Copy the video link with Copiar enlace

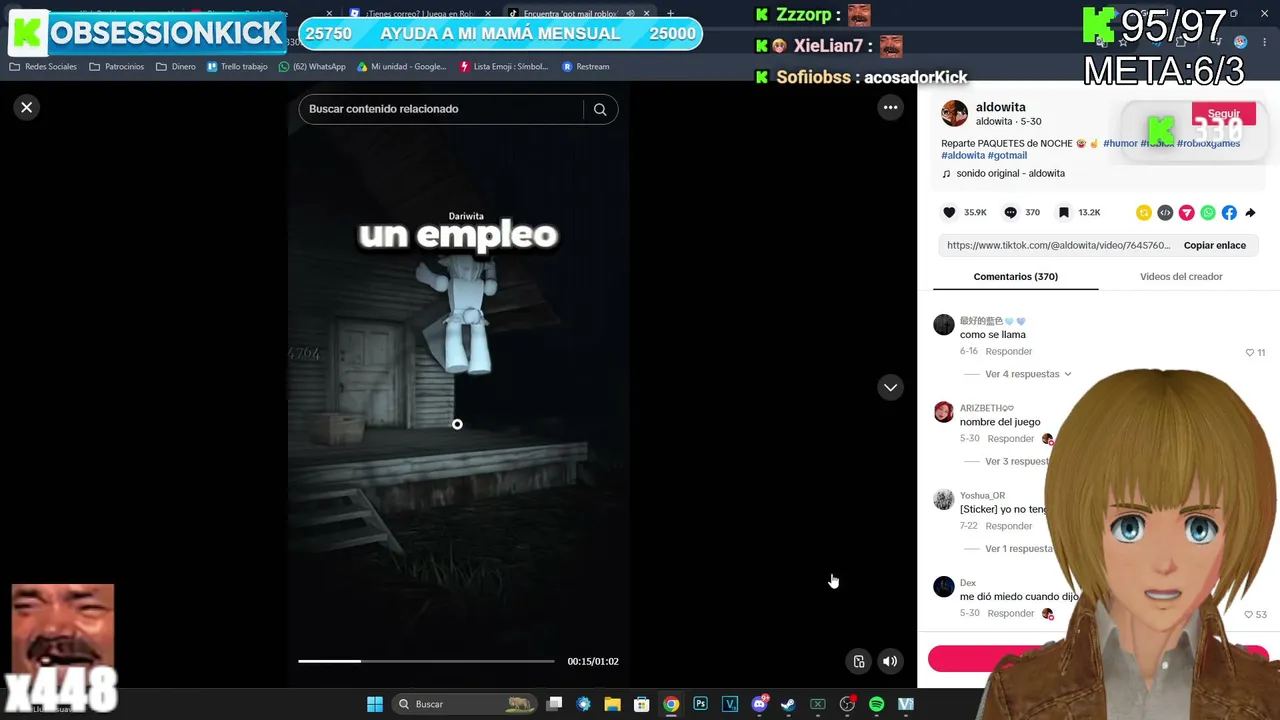(1214, 245)
